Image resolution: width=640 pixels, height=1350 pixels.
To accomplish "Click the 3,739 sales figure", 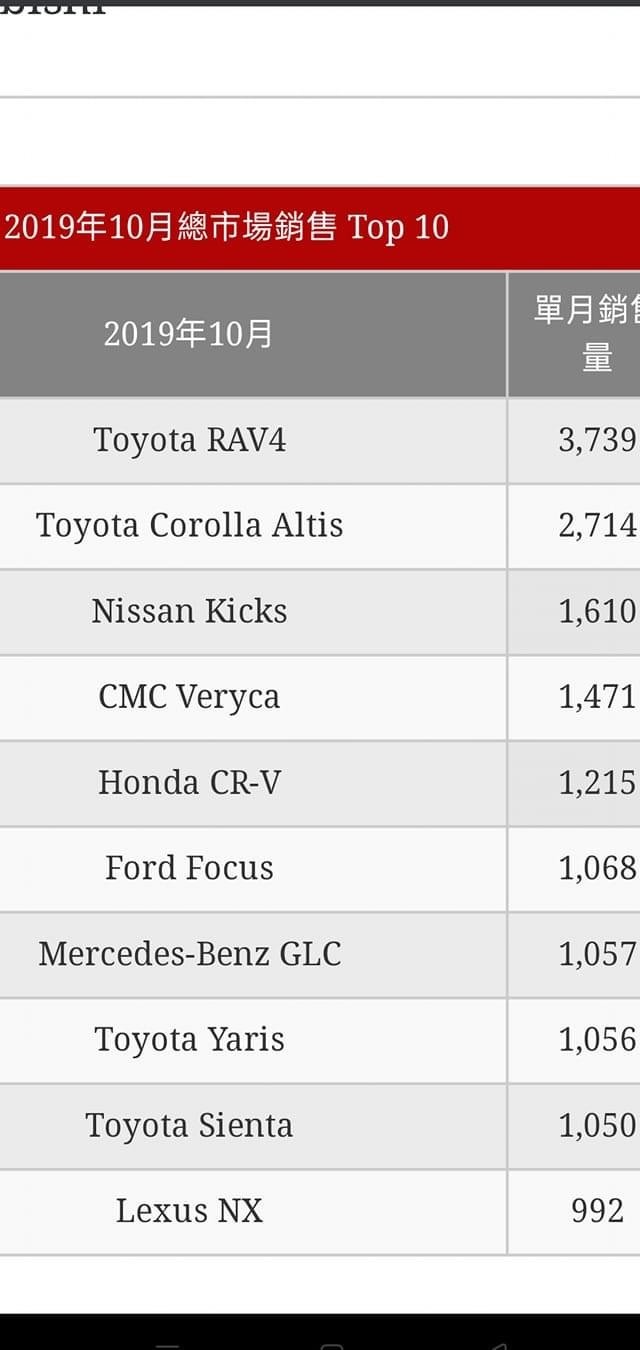I will coord(597,440).
